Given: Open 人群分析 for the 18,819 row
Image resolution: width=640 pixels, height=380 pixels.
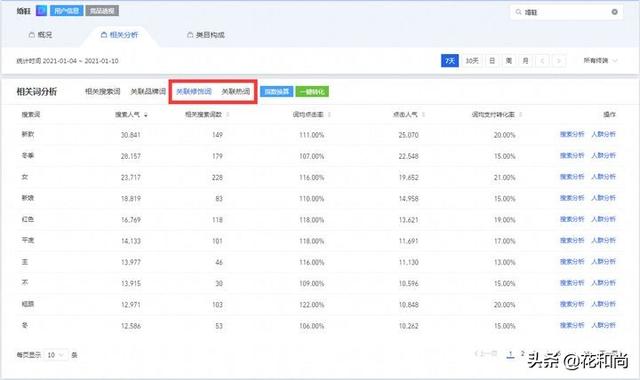Looking at the screenshot, I should (603, 198).
